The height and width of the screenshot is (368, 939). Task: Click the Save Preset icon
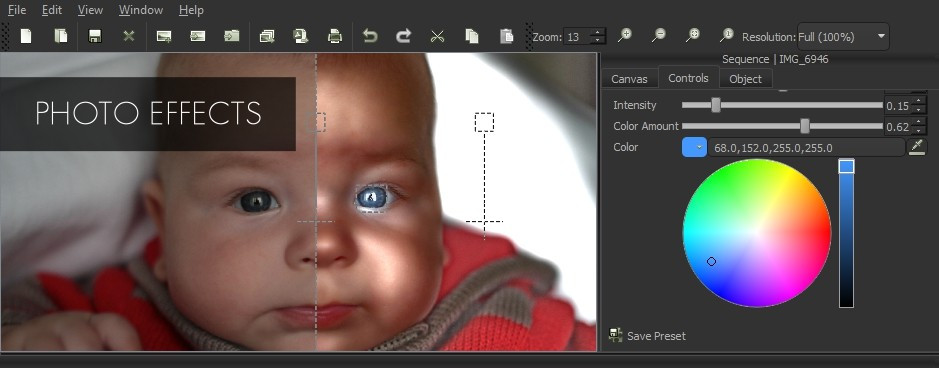click(x=615, y=335)
